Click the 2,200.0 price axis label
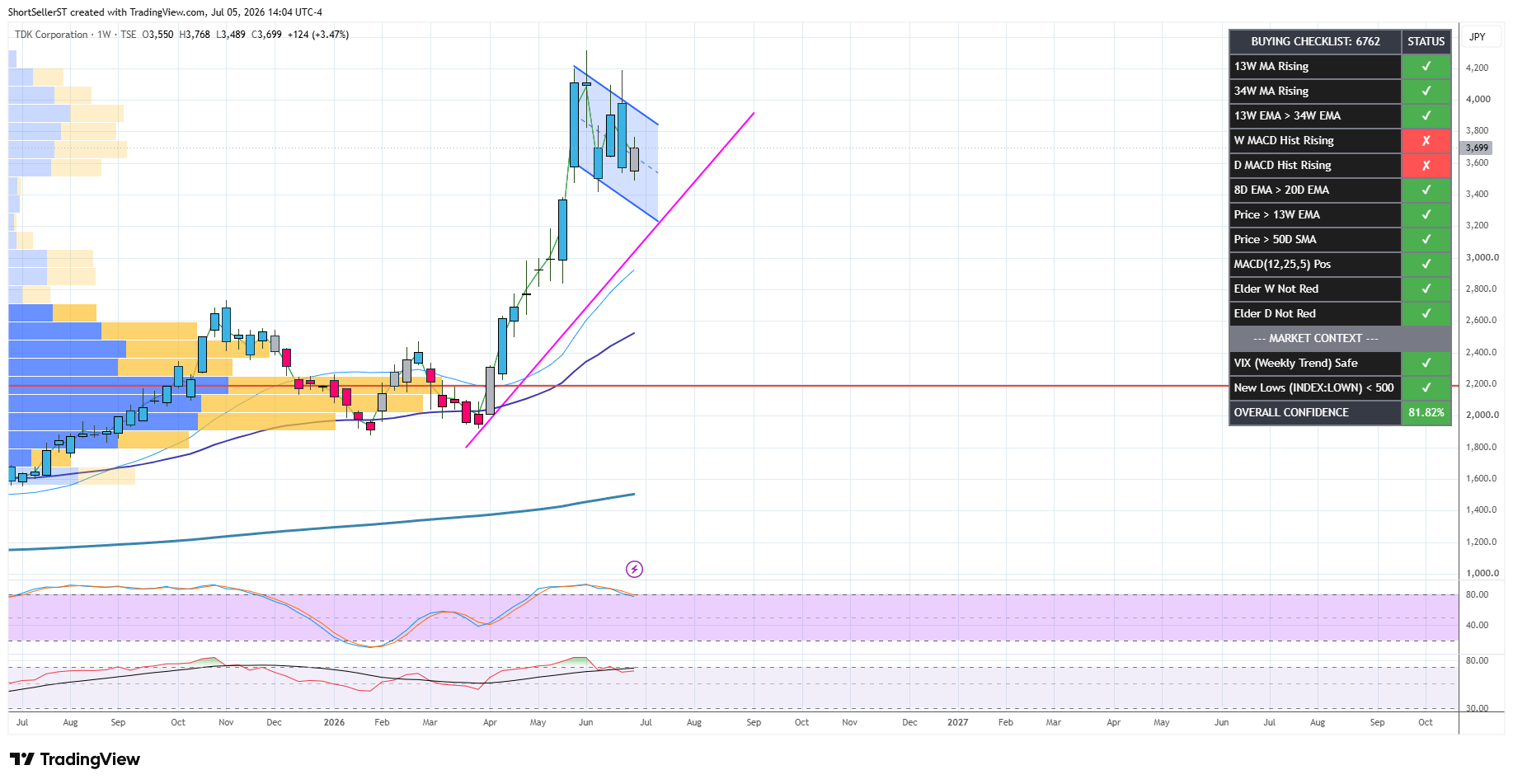The width and height of the screenshot is (1513, 784). click(1481, 383)
